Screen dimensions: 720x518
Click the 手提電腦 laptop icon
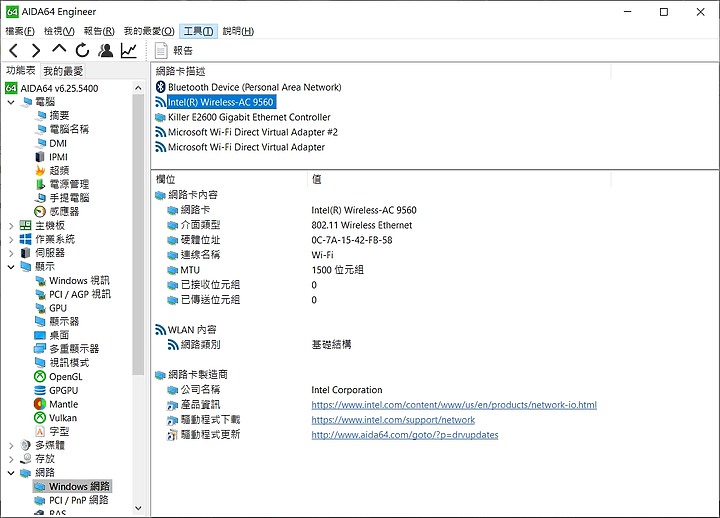(40, 198)
